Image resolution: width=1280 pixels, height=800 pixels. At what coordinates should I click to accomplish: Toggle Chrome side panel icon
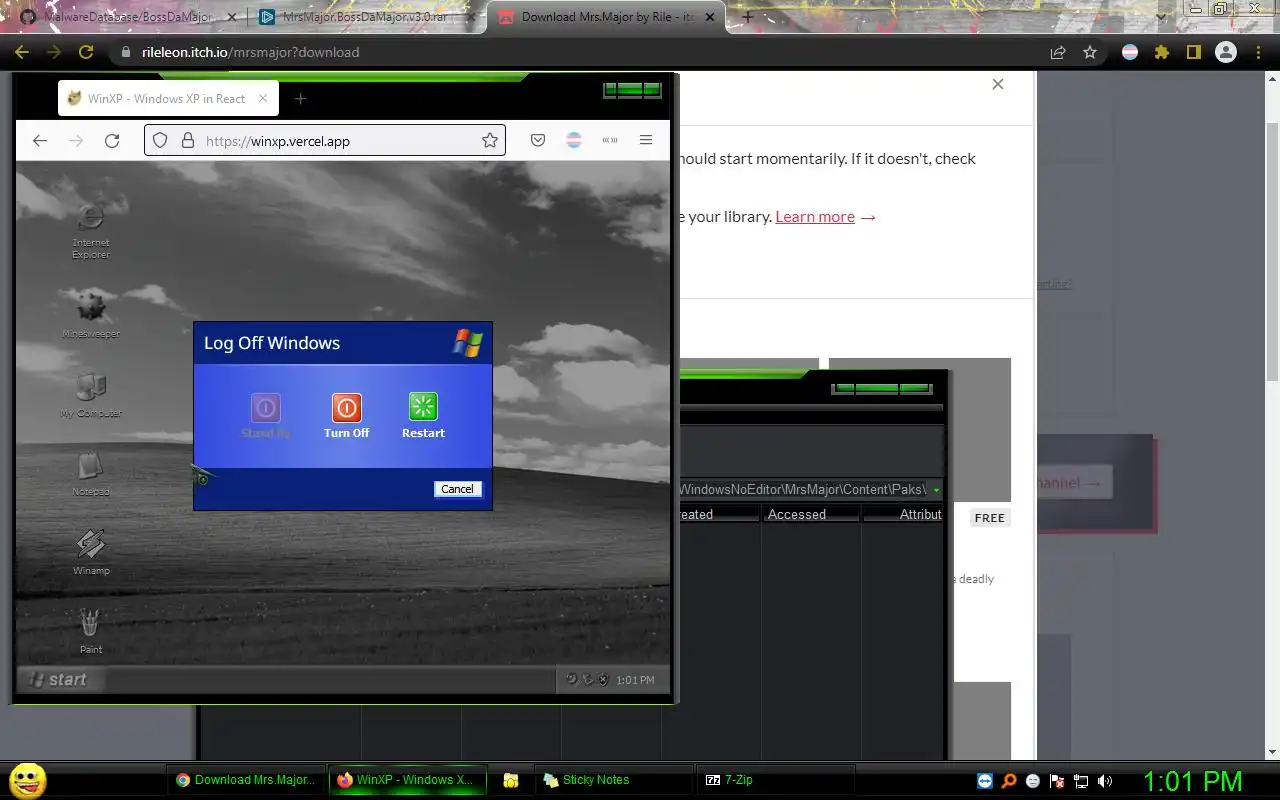click(1193, 52)
